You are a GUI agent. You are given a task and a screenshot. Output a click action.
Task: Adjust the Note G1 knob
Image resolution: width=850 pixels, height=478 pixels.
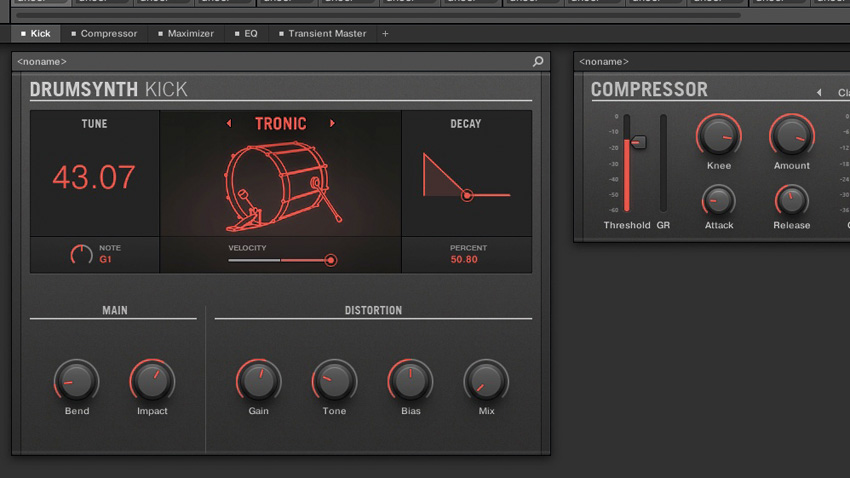pos(81,254)
